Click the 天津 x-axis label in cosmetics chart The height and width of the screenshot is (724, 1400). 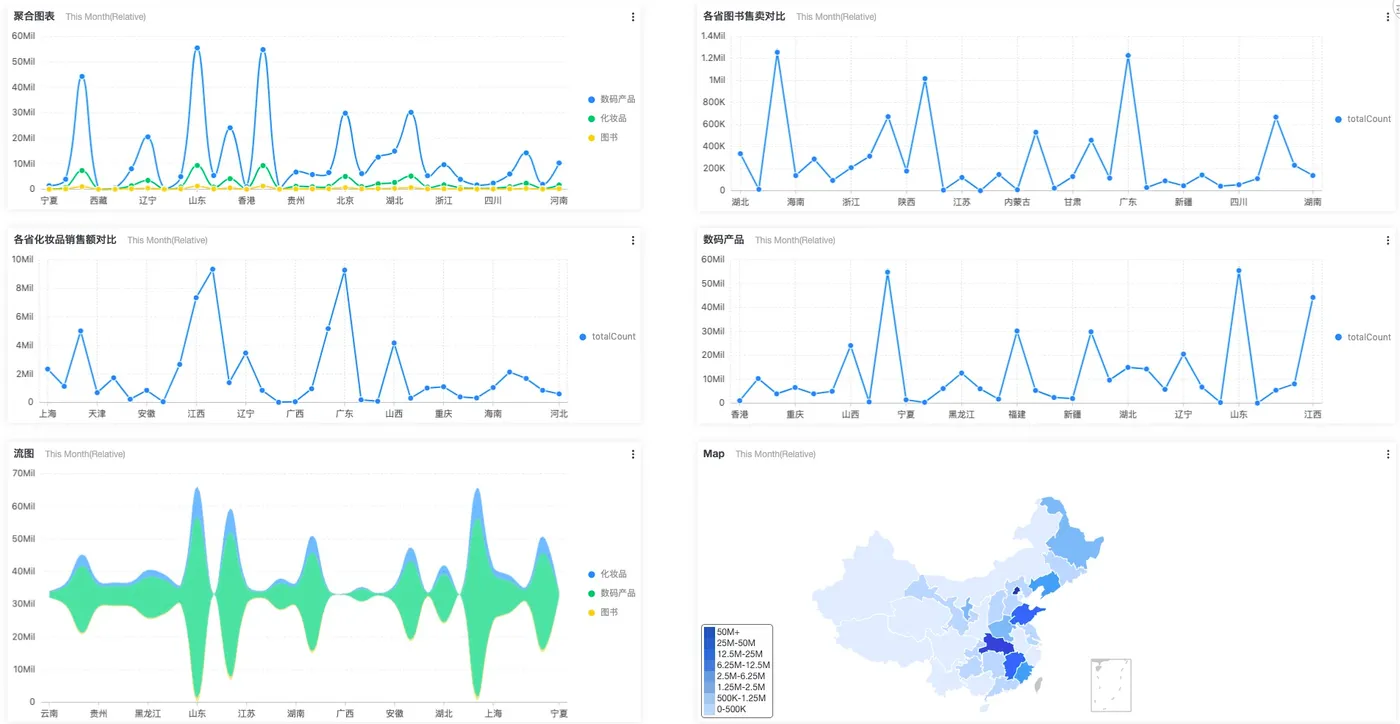[97, 414]
